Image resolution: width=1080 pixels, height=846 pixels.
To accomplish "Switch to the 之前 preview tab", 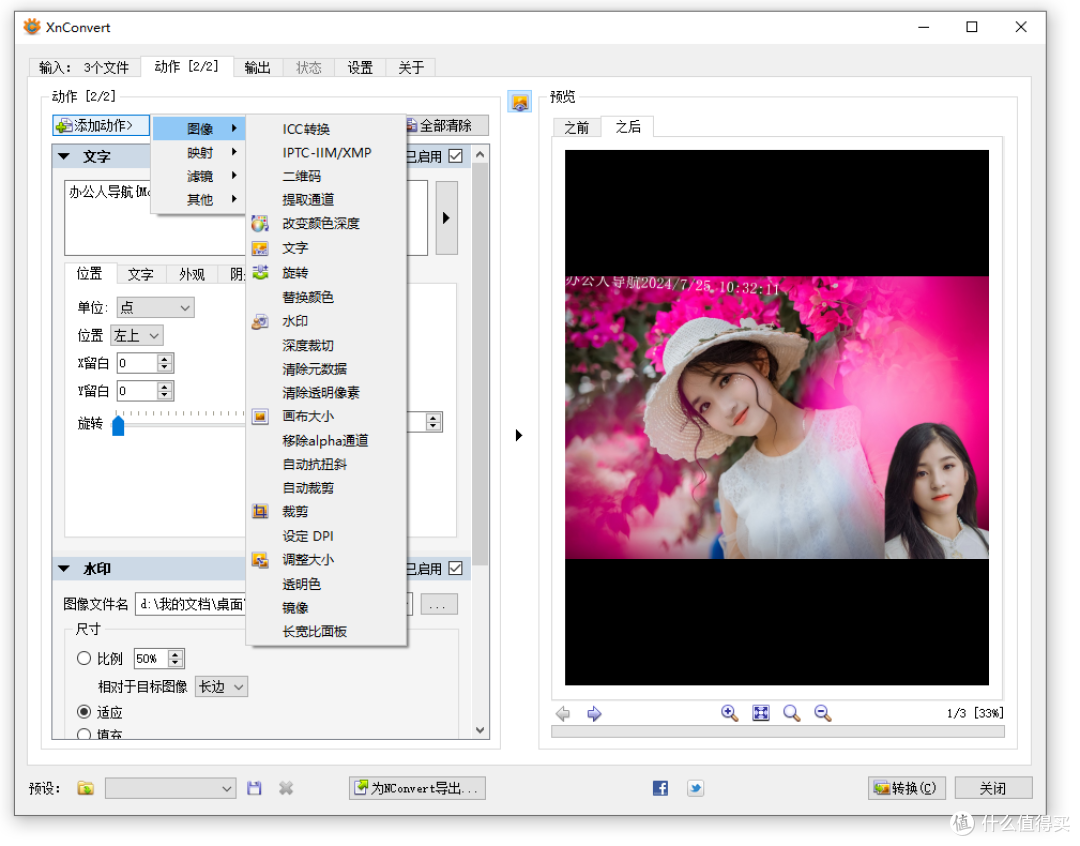I will pyautogui.click(x=577, y=127).
